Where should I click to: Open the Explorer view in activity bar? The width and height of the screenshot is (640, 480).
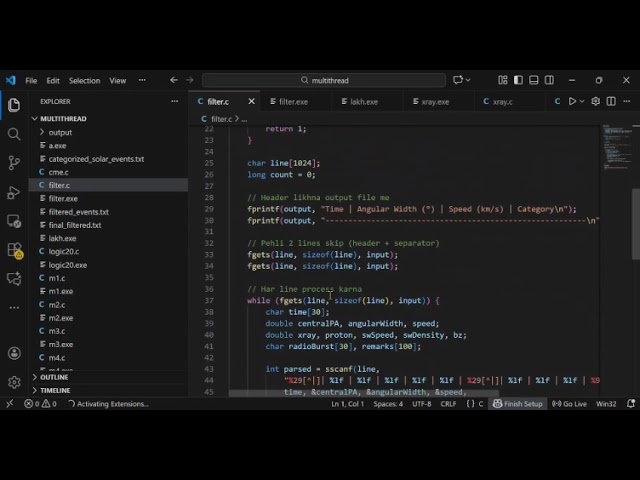coord(14,105)
